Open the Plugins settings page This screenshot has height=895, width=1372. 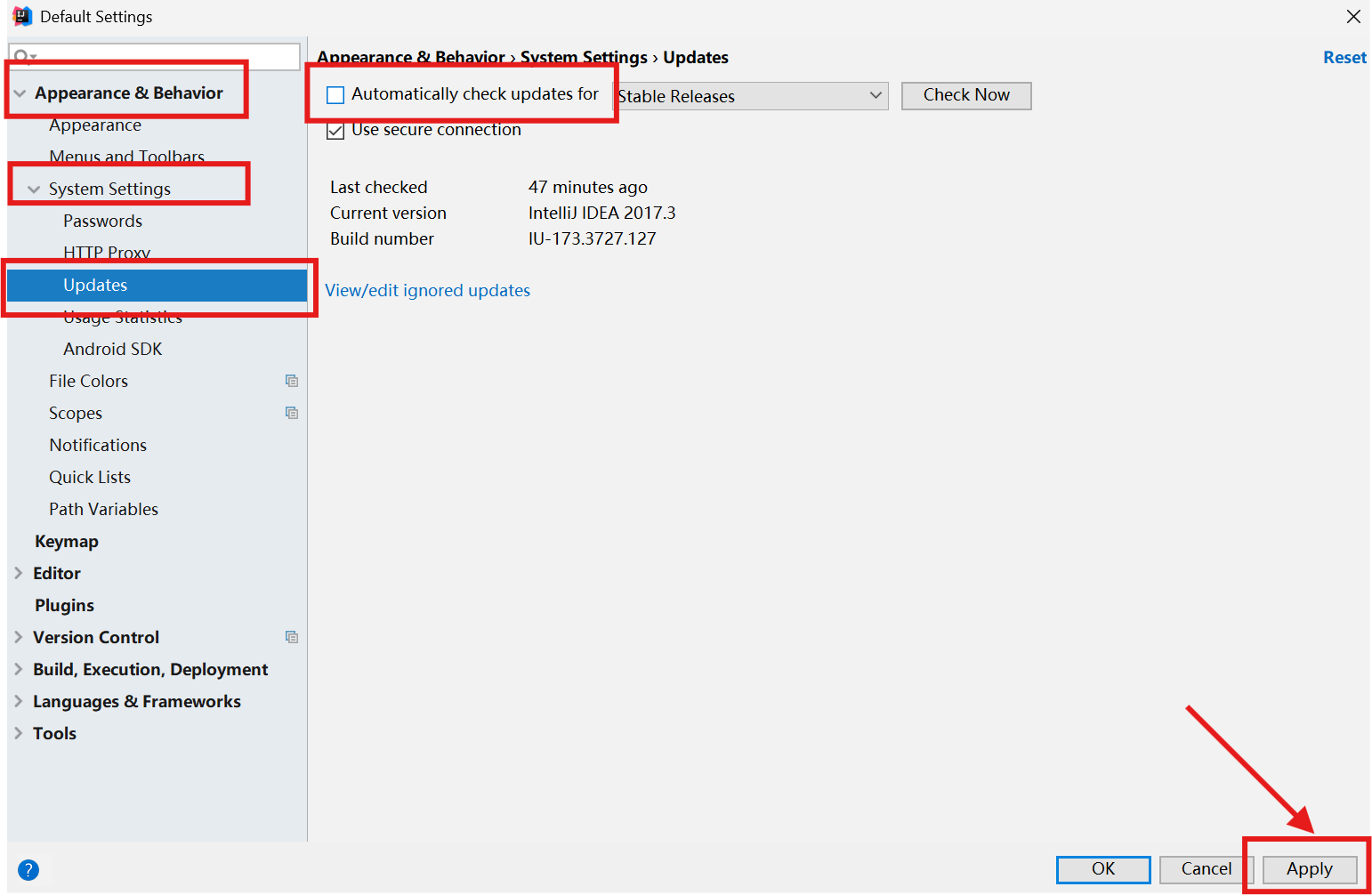tap(64, 605)
